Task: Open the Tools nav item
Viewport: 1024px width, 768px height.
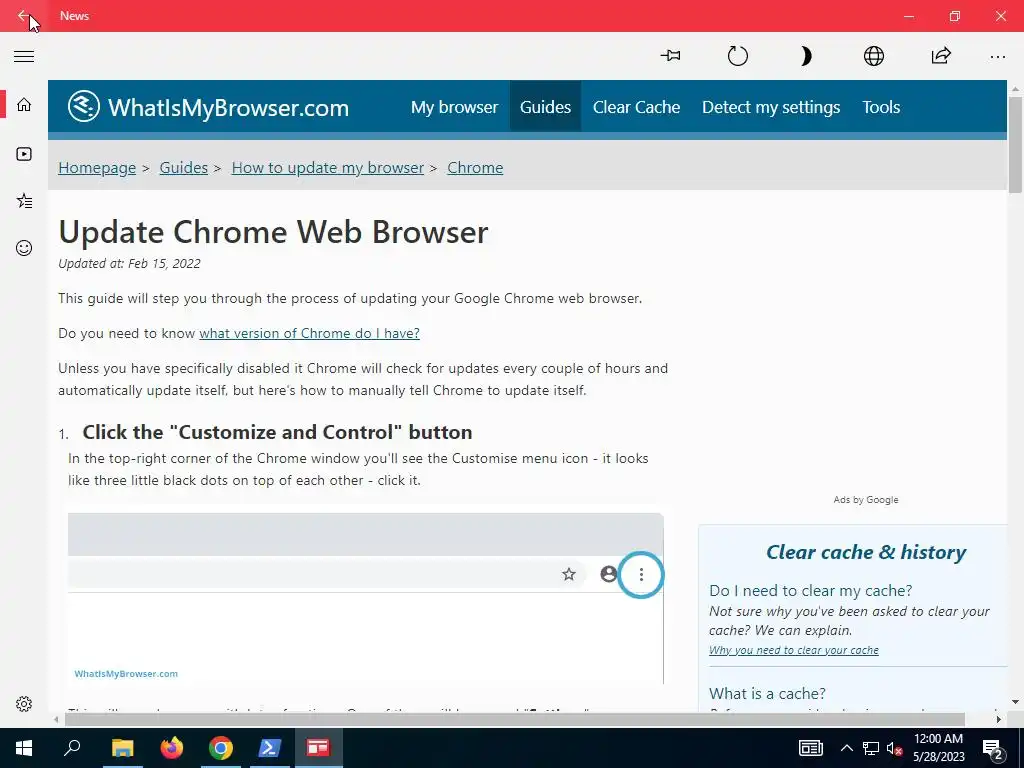Action: tap(881, 107)
